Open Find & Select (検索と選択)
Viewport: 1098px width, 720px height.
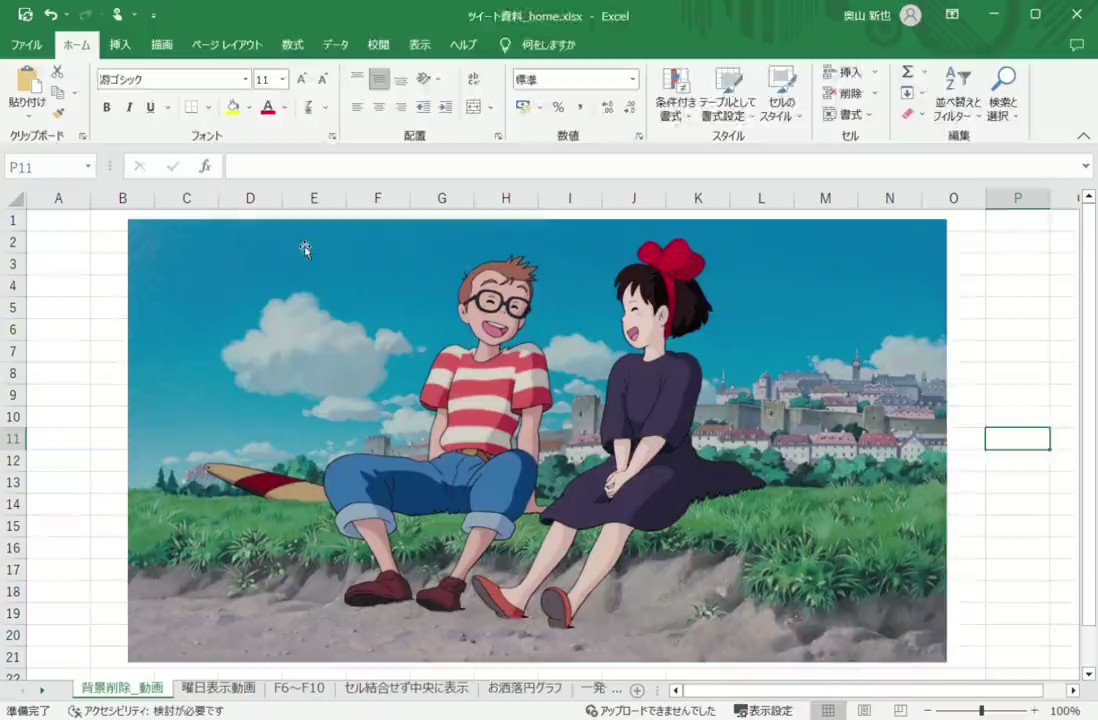tap(1003, 94)
